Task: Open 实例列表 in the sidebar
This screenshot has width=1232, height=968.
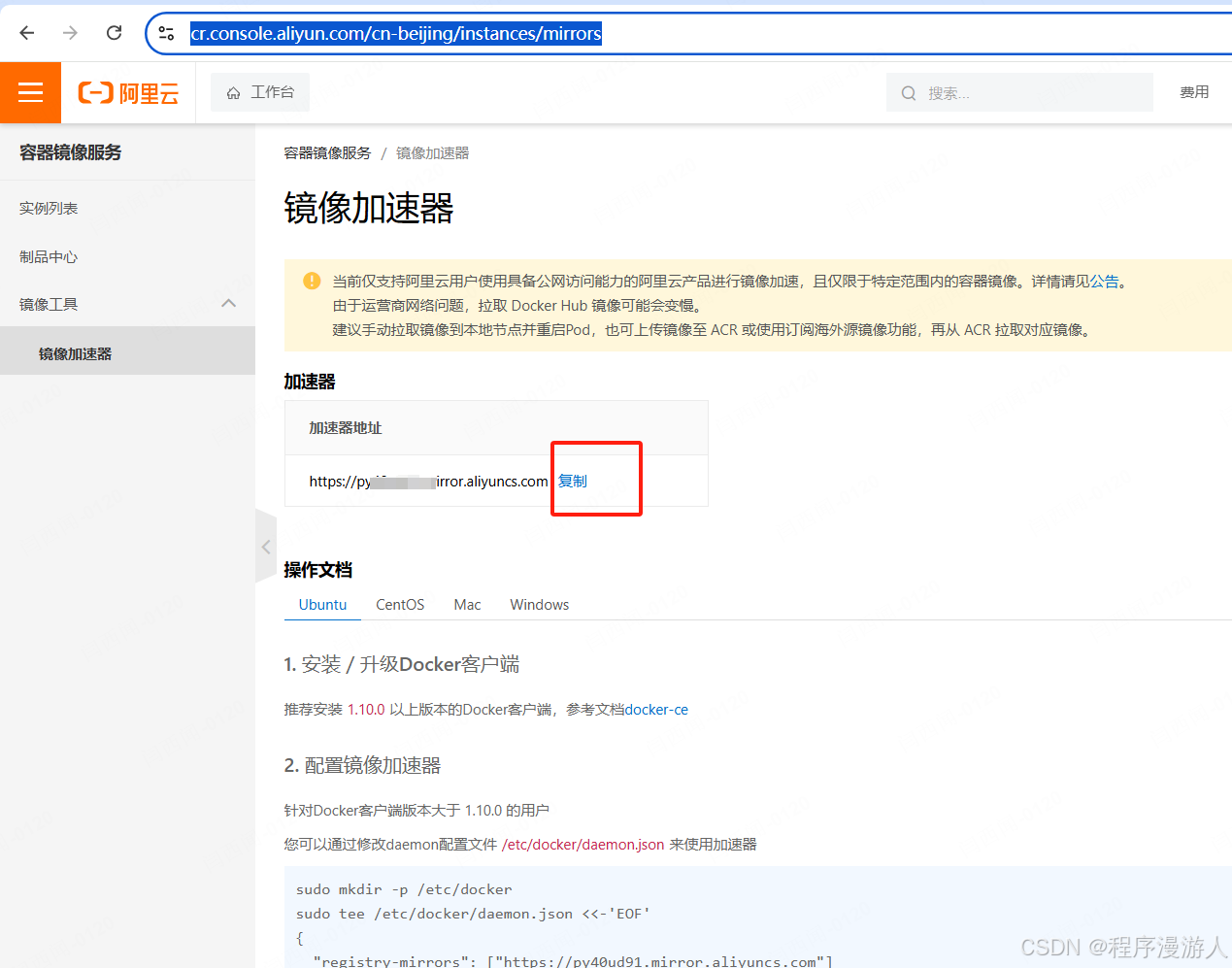Action: [x=49, y=208]
